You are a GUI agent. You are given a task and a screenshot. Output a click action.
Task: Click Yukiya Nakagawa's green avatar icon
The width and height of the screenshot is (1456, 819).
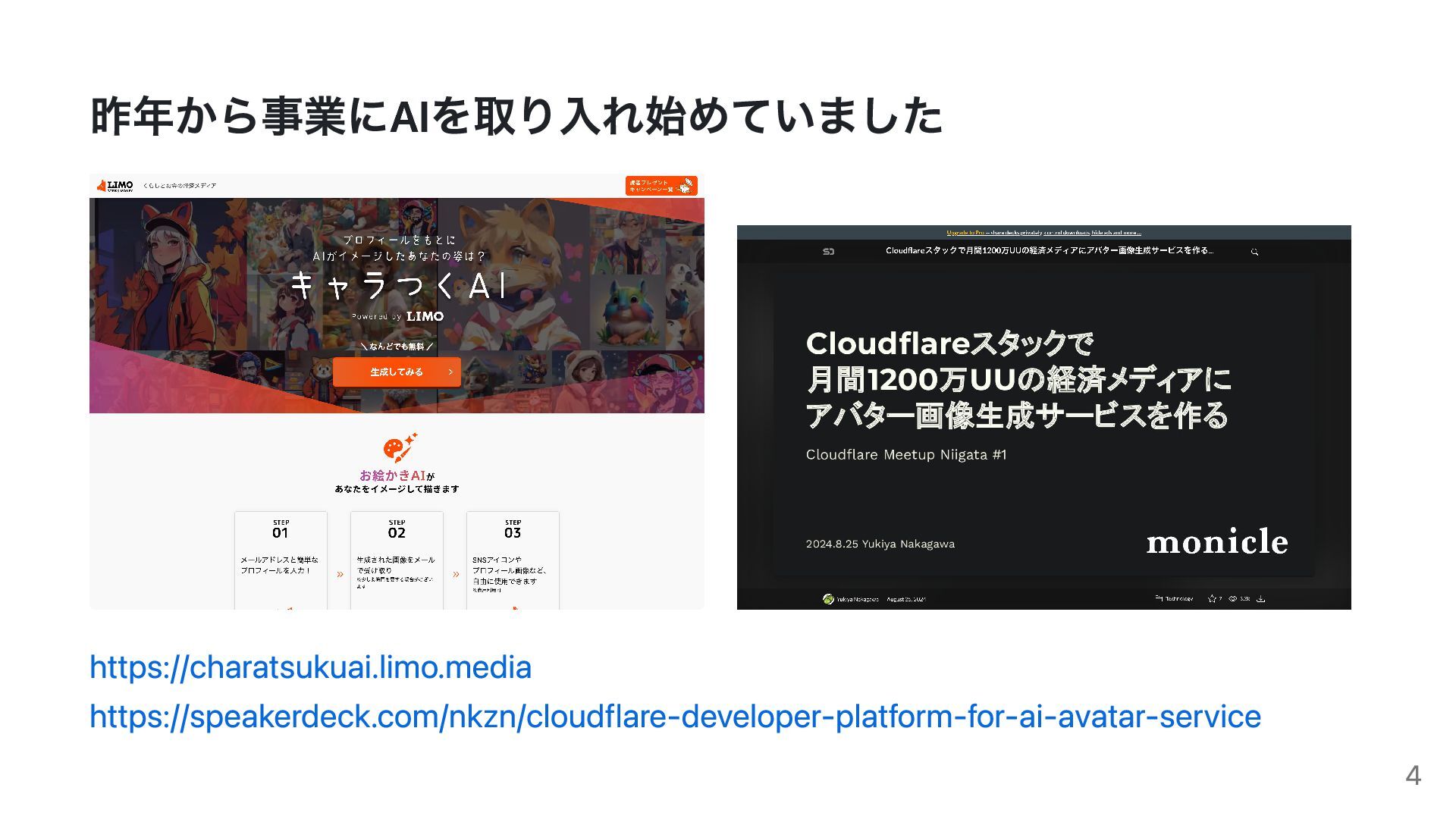tap(828, 599)
